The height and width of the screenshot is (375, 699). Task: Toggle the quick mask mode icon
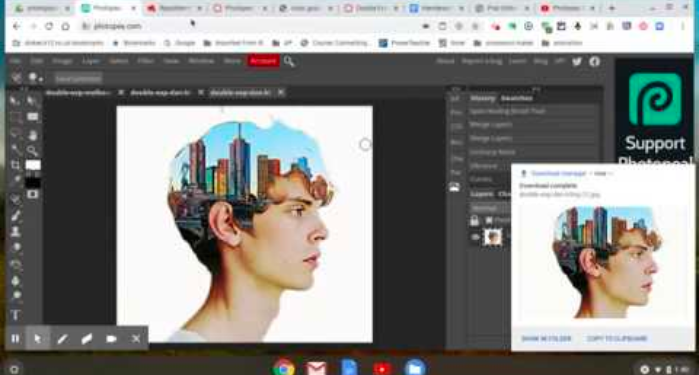(33, 194)
